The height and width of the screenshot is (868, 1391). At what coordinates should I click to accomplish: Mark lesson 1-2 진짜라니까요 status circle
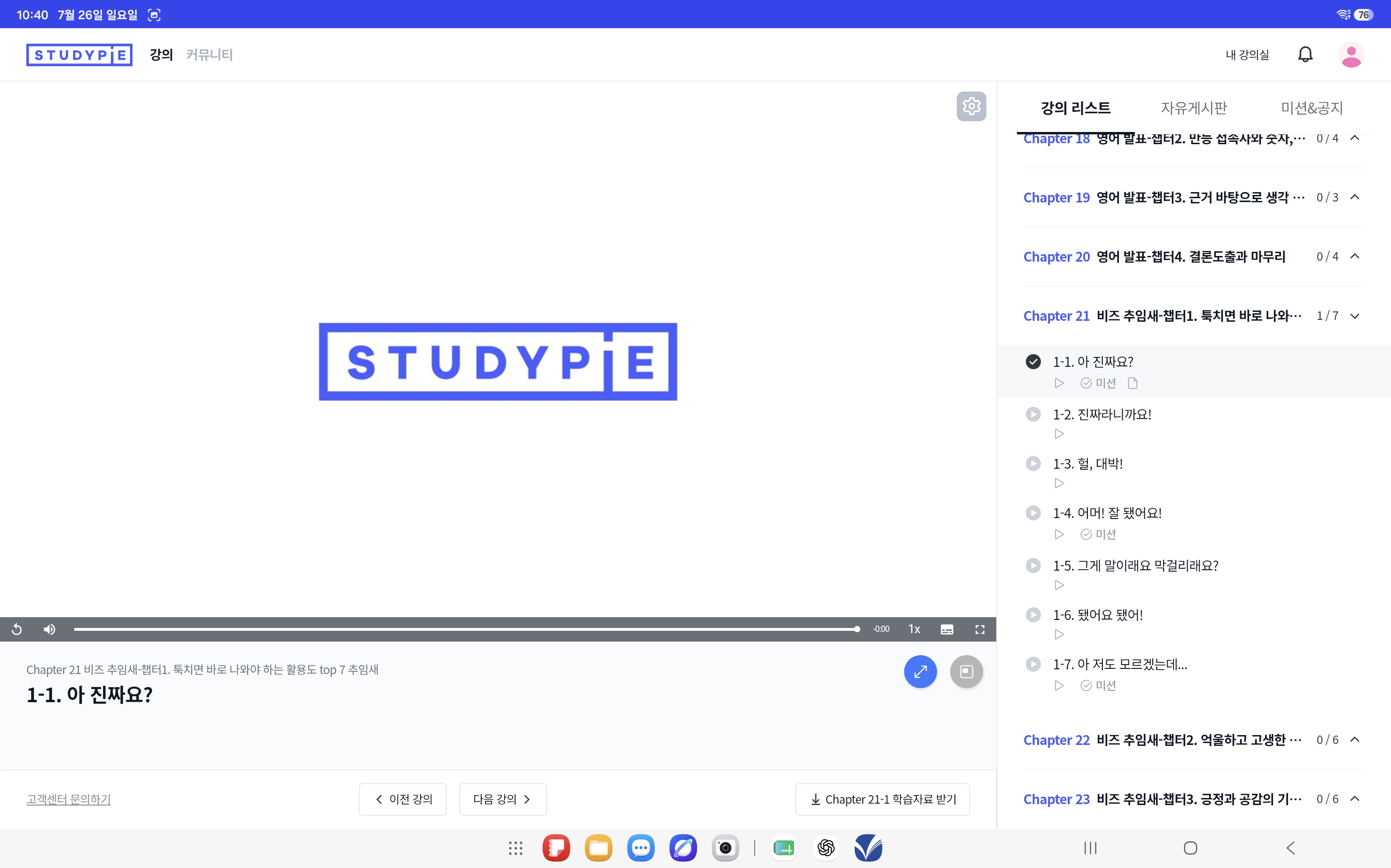[x=1032, y=414]
